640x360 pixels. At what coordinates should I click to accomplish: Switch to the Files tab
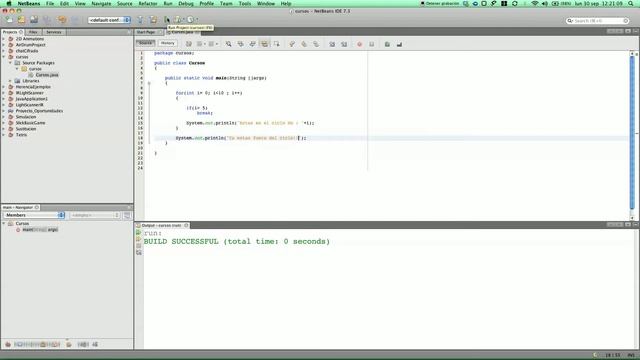click(33, 32)
